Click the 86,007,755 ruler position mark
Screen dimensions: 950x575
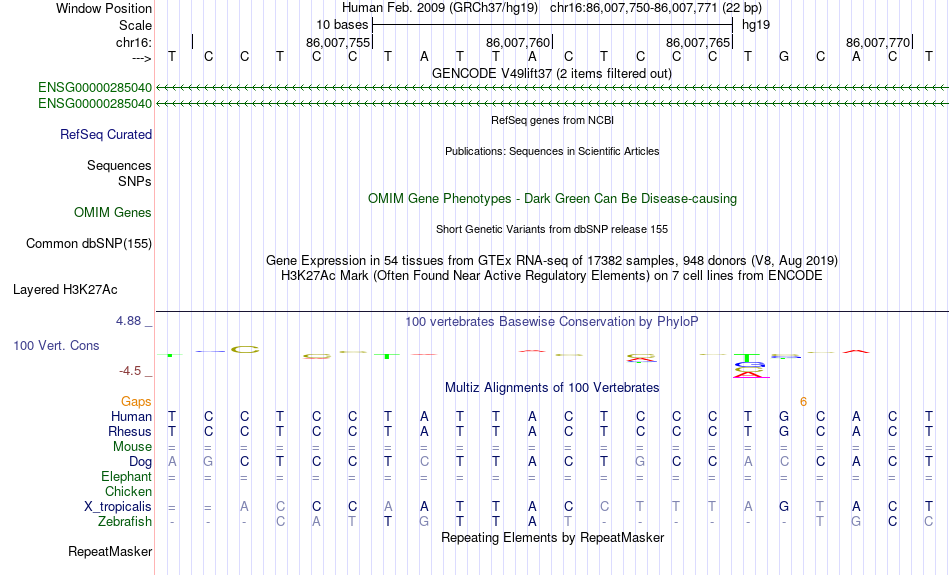[337, 42]
